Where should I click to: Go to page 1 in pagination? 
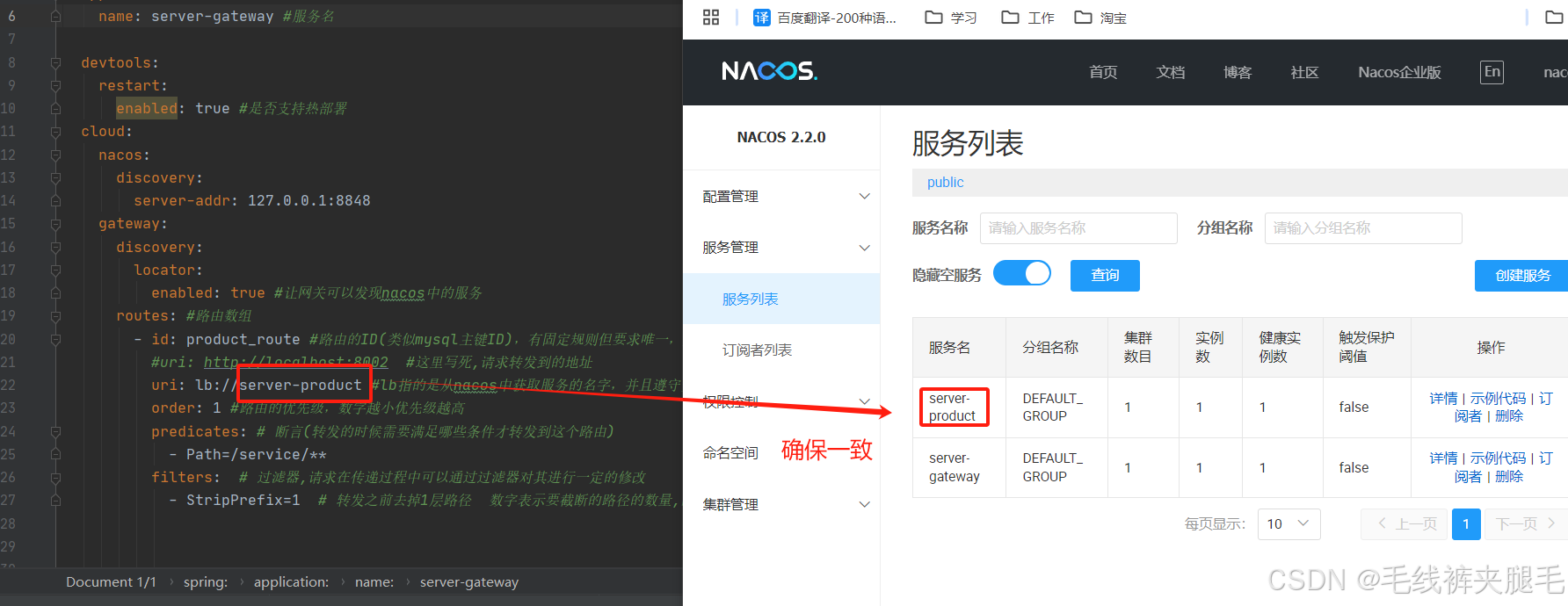point(1465,523)
